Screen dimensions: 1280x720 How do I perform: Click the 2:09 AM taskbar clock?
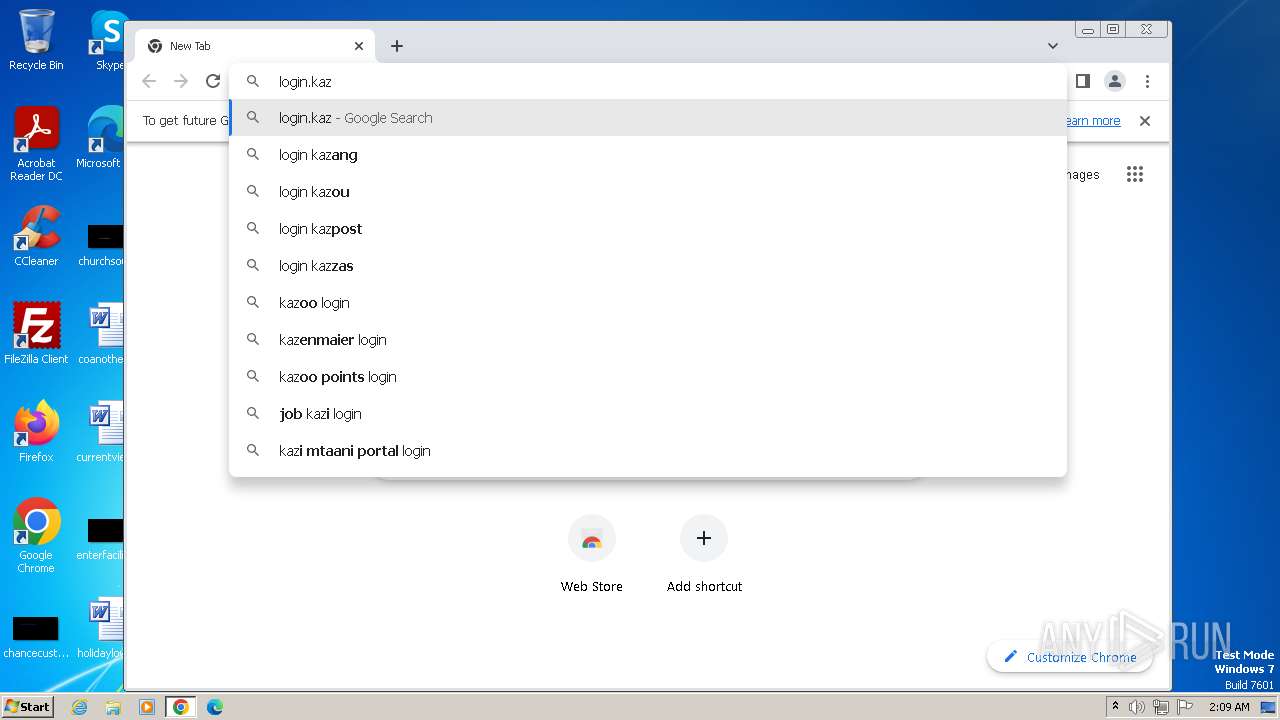click(1229, 707)
